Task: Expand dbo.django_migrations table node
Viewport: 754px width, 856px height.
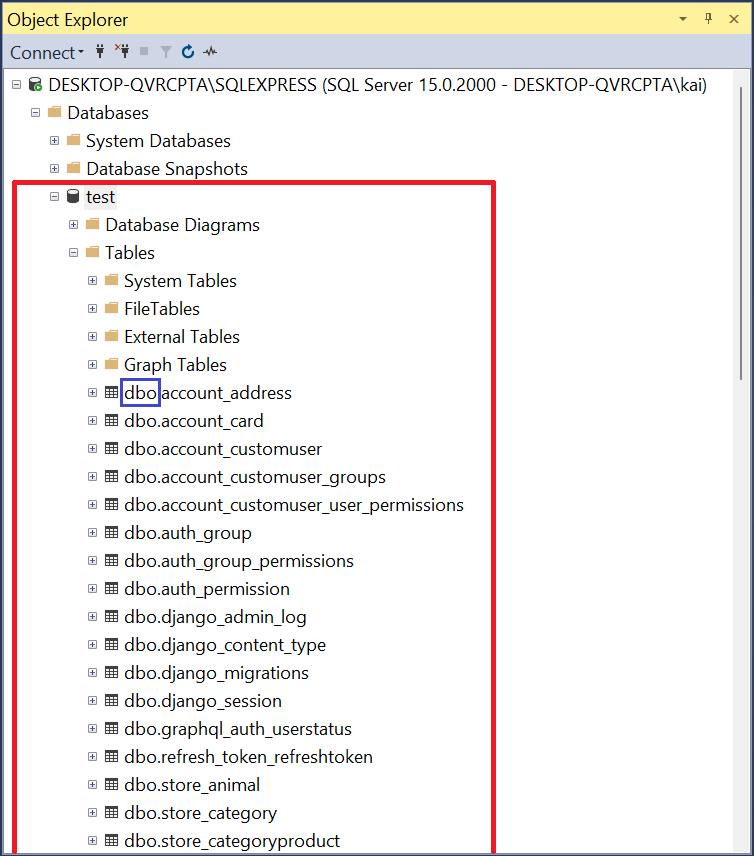Action: pyautogui.click(x=93, y=673)
